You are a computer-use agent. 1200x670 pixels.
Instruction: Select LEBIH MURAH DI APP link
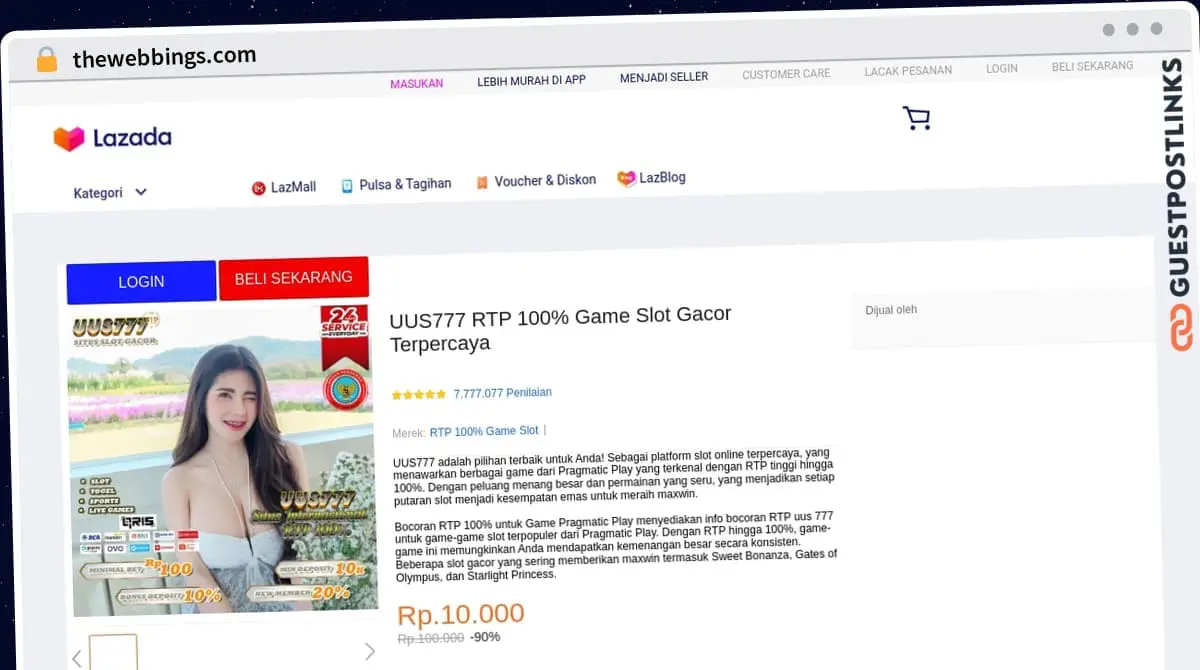(531, 80)
